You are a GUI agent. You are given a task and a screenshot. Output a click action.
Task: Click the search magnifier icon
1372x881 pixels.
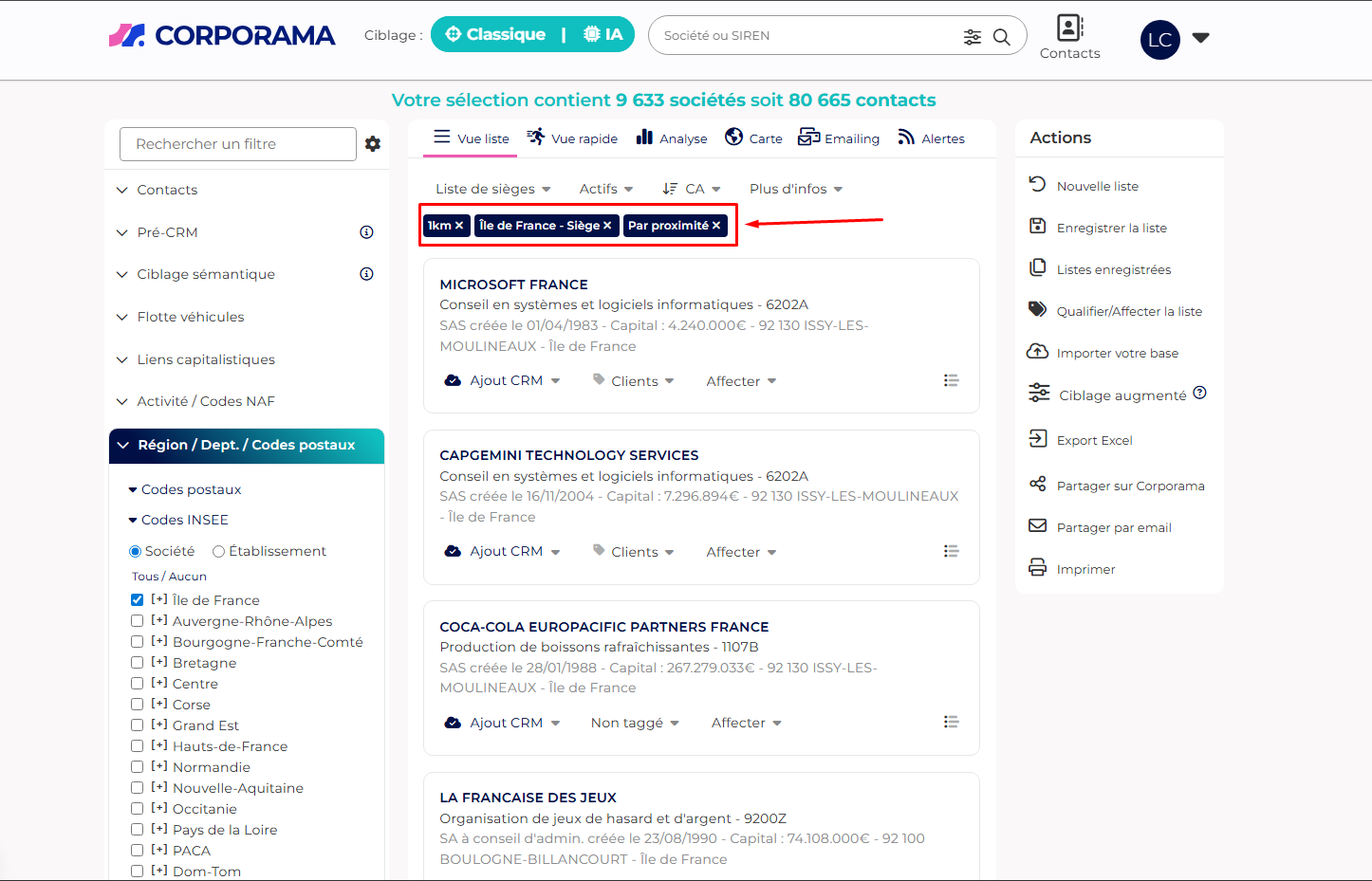pyautogui.click(x=1001, y=37)
